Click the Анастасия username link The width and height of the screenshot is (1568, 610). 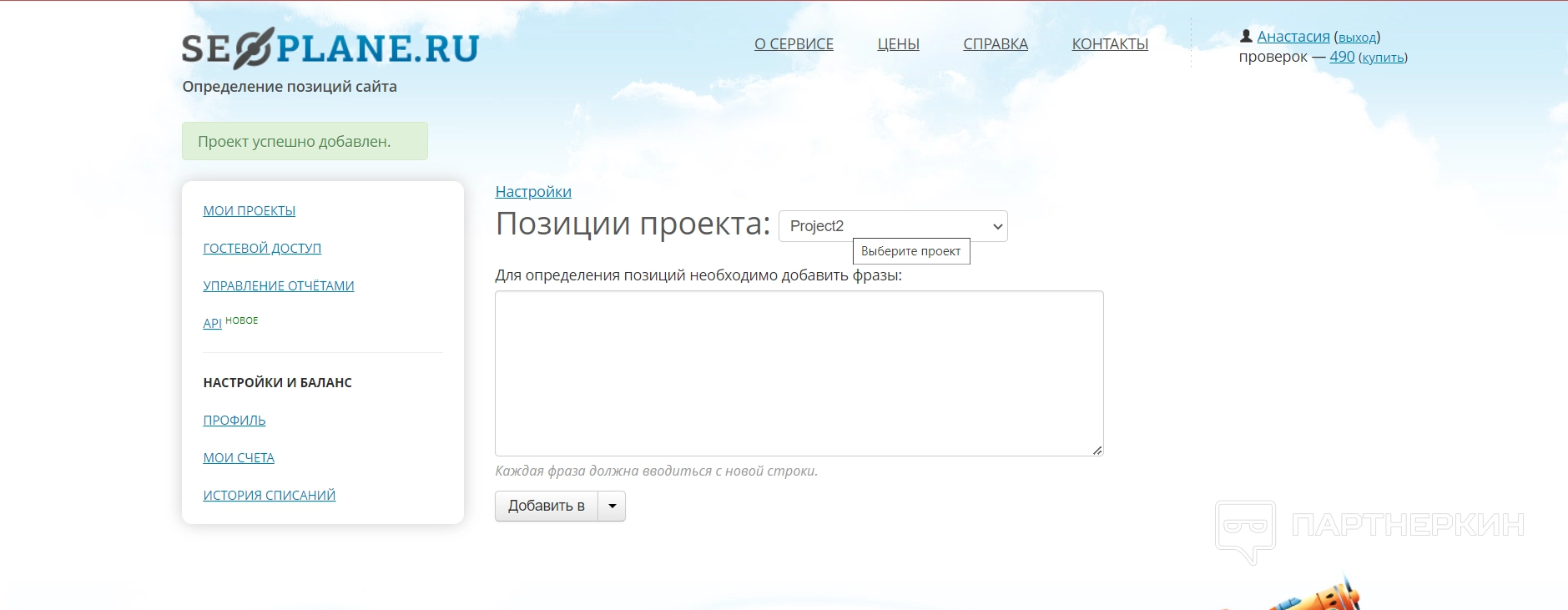tap(1293, 37)
